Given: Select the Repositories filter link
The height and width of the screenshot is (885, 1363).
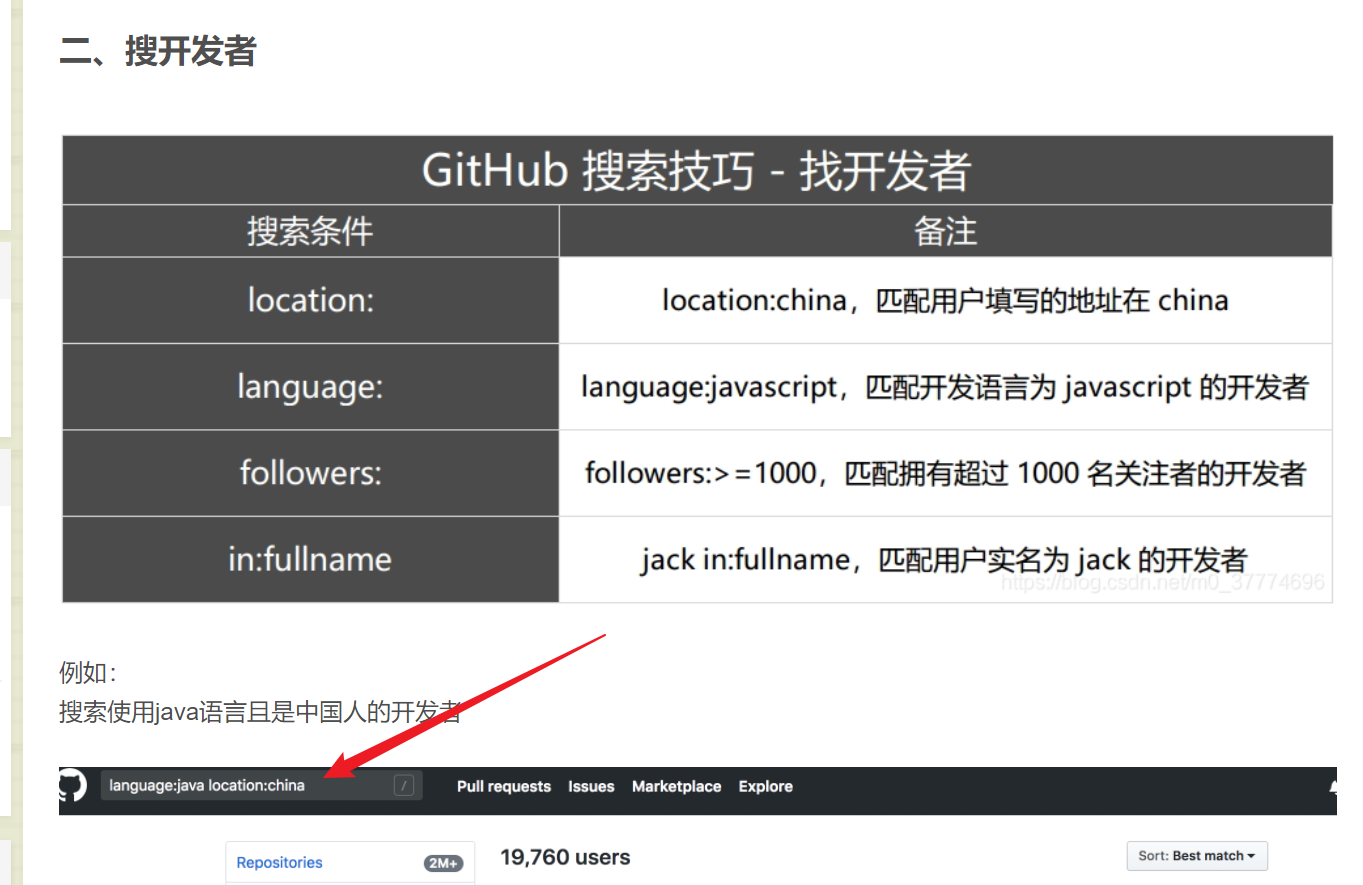Looking at the screenshot, I should coord(280,862).
